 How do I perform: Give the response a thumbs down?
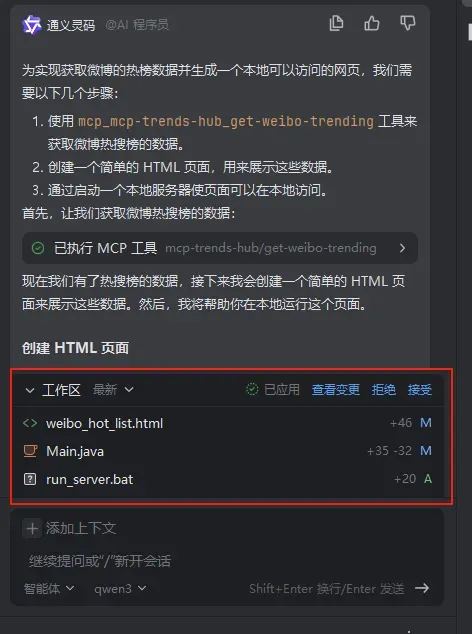(407, 23)
